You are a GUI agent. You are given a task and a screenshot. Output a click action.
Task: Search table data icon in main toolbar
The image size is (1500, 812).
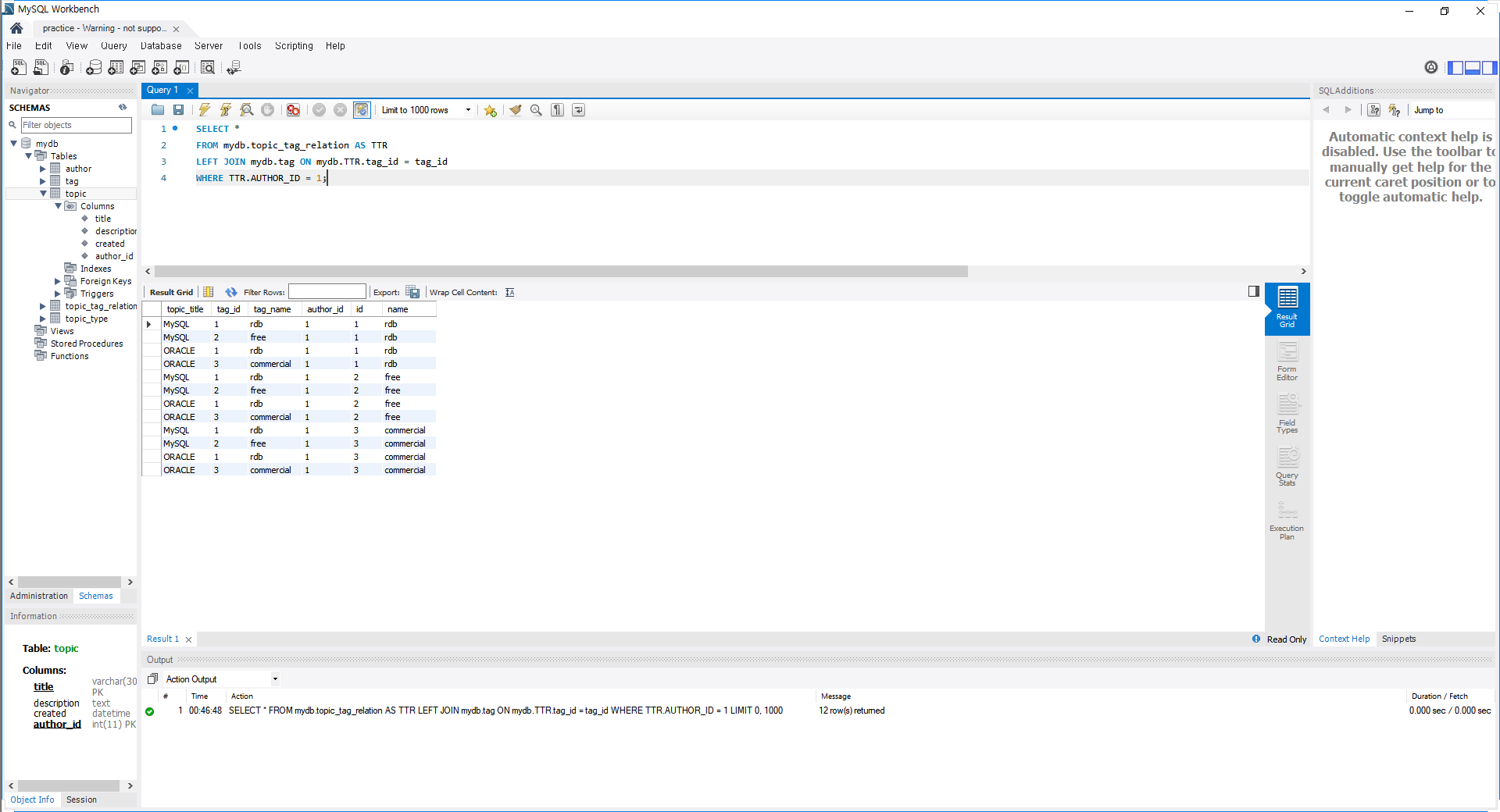pyautogui.click(x=208, y=68)
